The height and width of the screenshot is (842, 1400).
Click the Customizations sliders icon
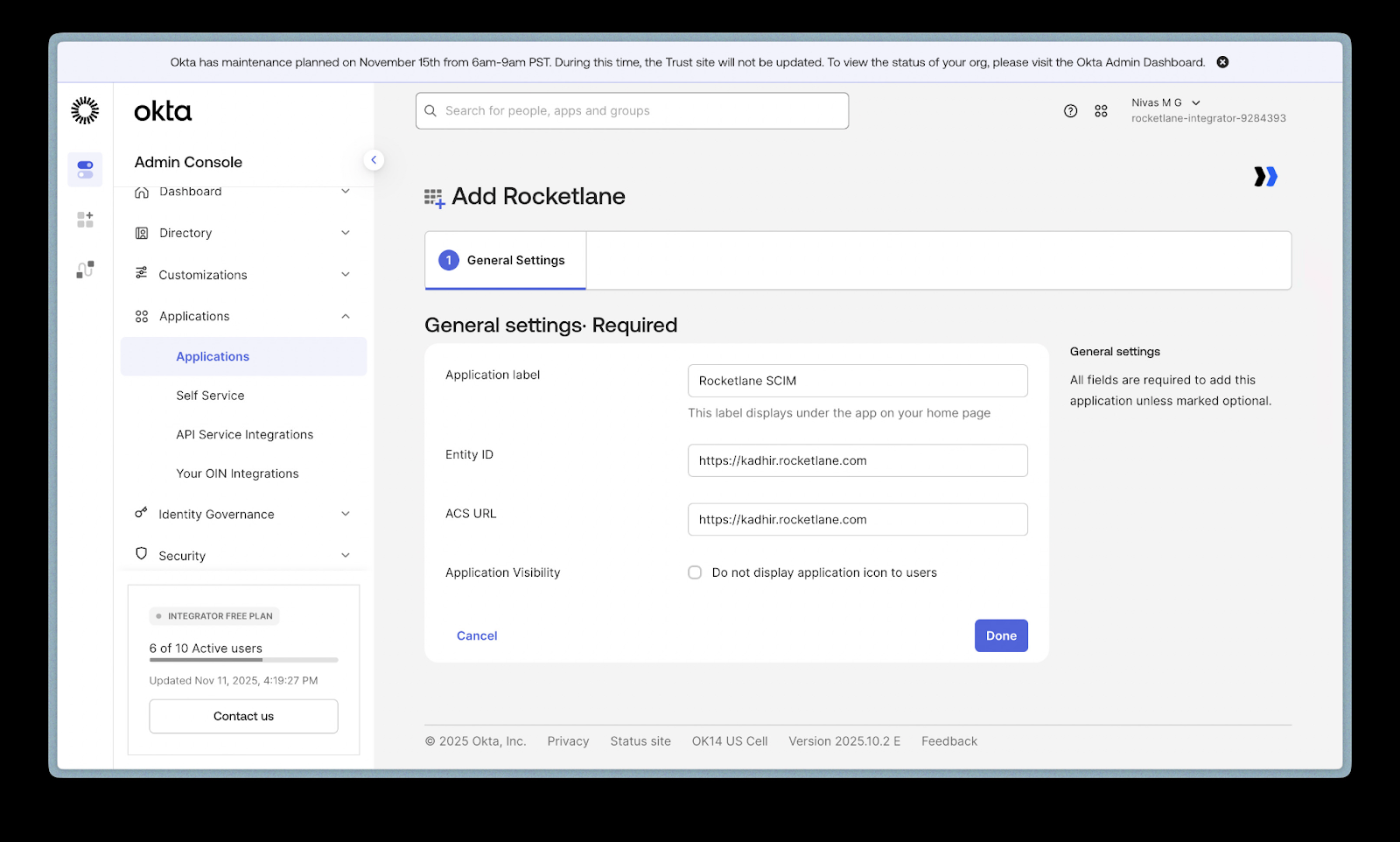pyautogui.click(x=142, y=274)
